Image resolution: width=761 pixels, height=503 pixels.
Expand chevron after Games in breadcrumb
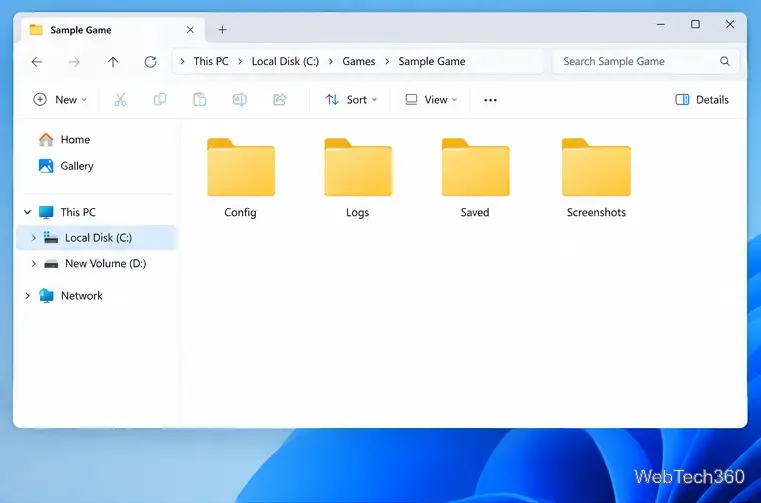click(x=387, y=62)
